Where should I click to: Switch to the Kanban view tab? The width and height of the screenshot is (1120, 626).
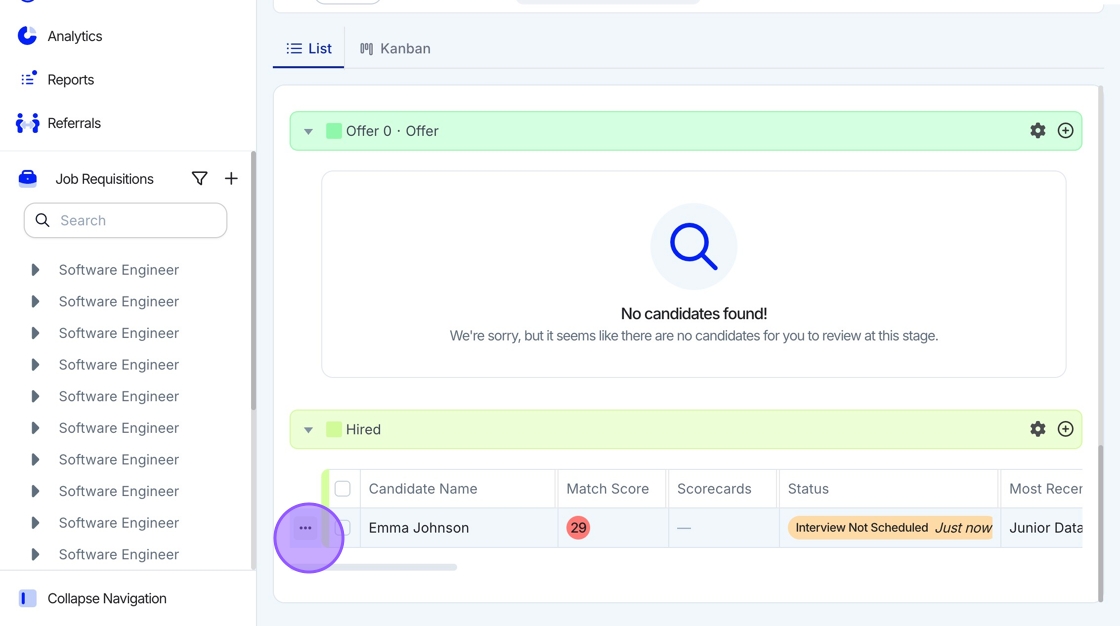pyautogui.click(x=396, y=48)
